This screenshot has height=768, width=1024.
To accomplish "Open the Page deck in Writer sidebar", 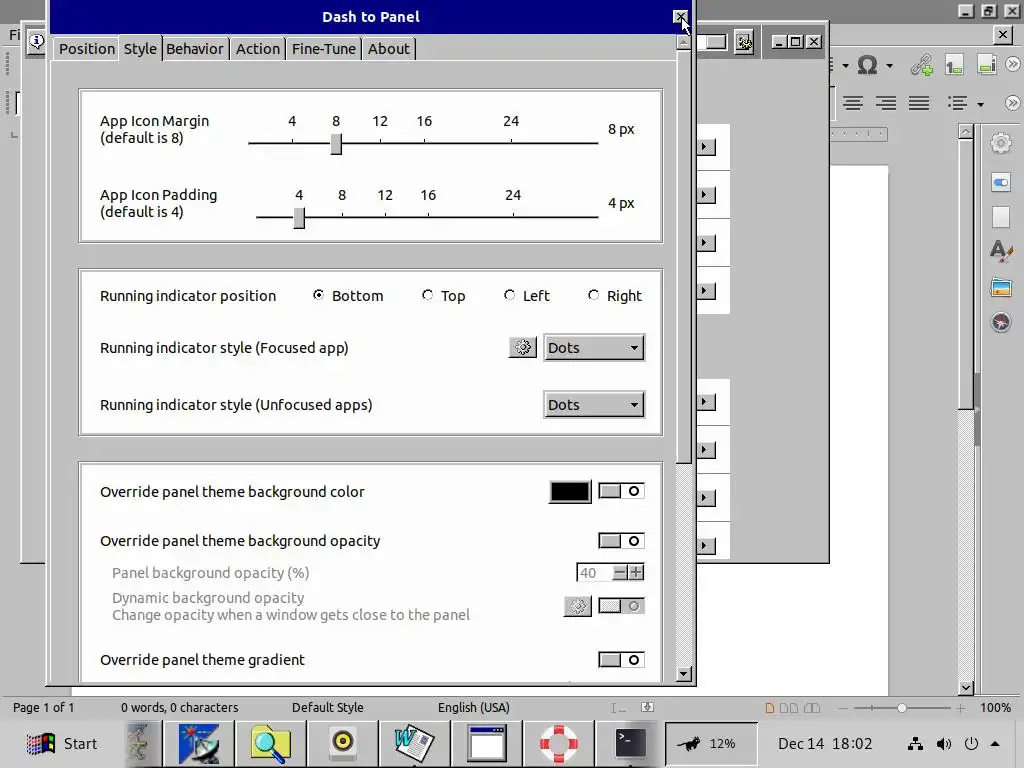I will pyautogui.click(x=1000, y=217).
